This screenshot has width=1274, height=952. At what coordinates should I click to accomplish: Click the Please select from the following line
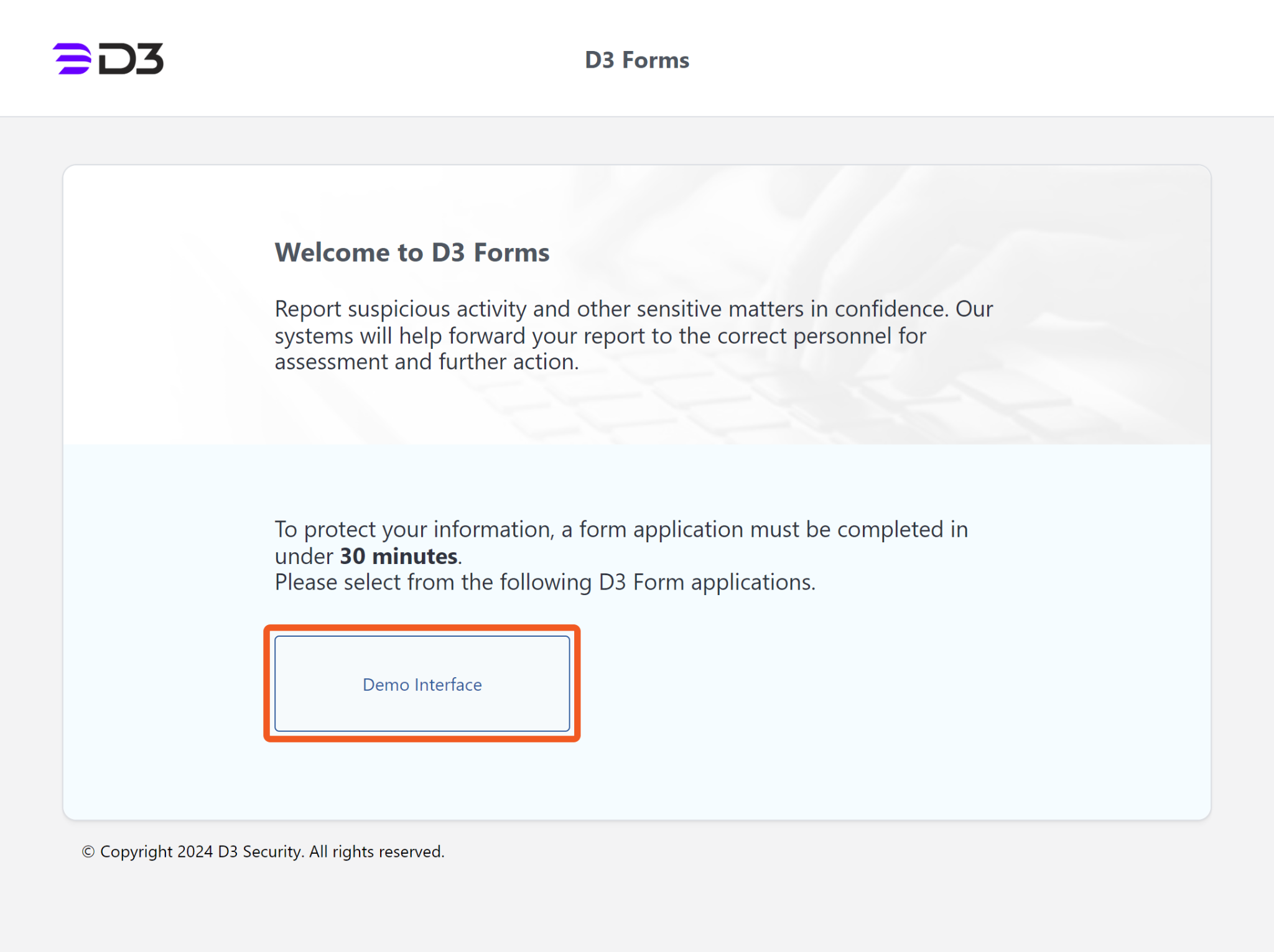click(x=545, y=583)
